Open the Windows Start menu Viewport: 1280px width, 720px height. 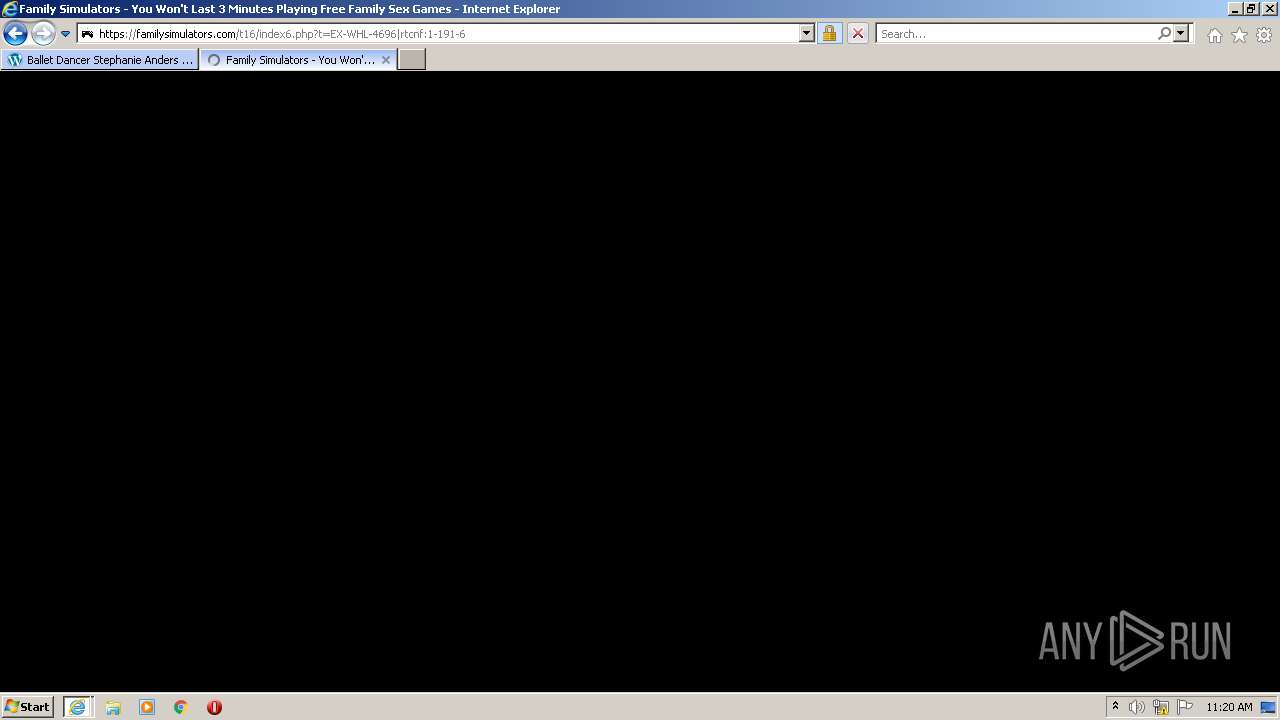27,707
